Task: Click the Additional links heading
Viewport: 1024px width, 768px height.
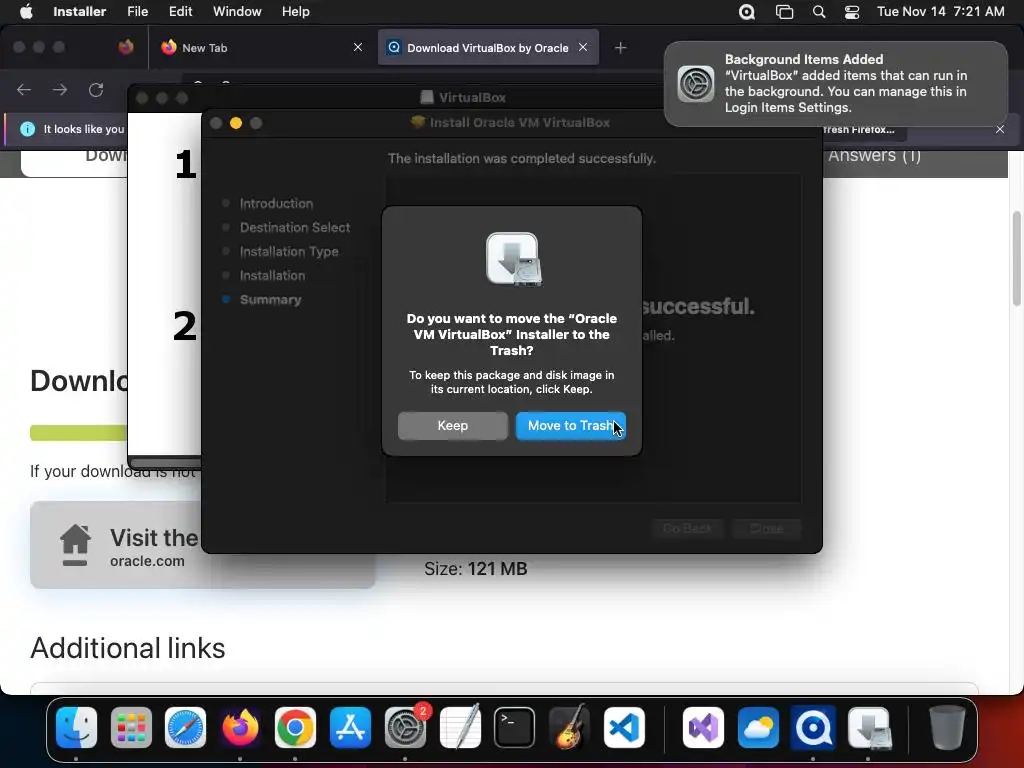Action: tap(127, 648)
